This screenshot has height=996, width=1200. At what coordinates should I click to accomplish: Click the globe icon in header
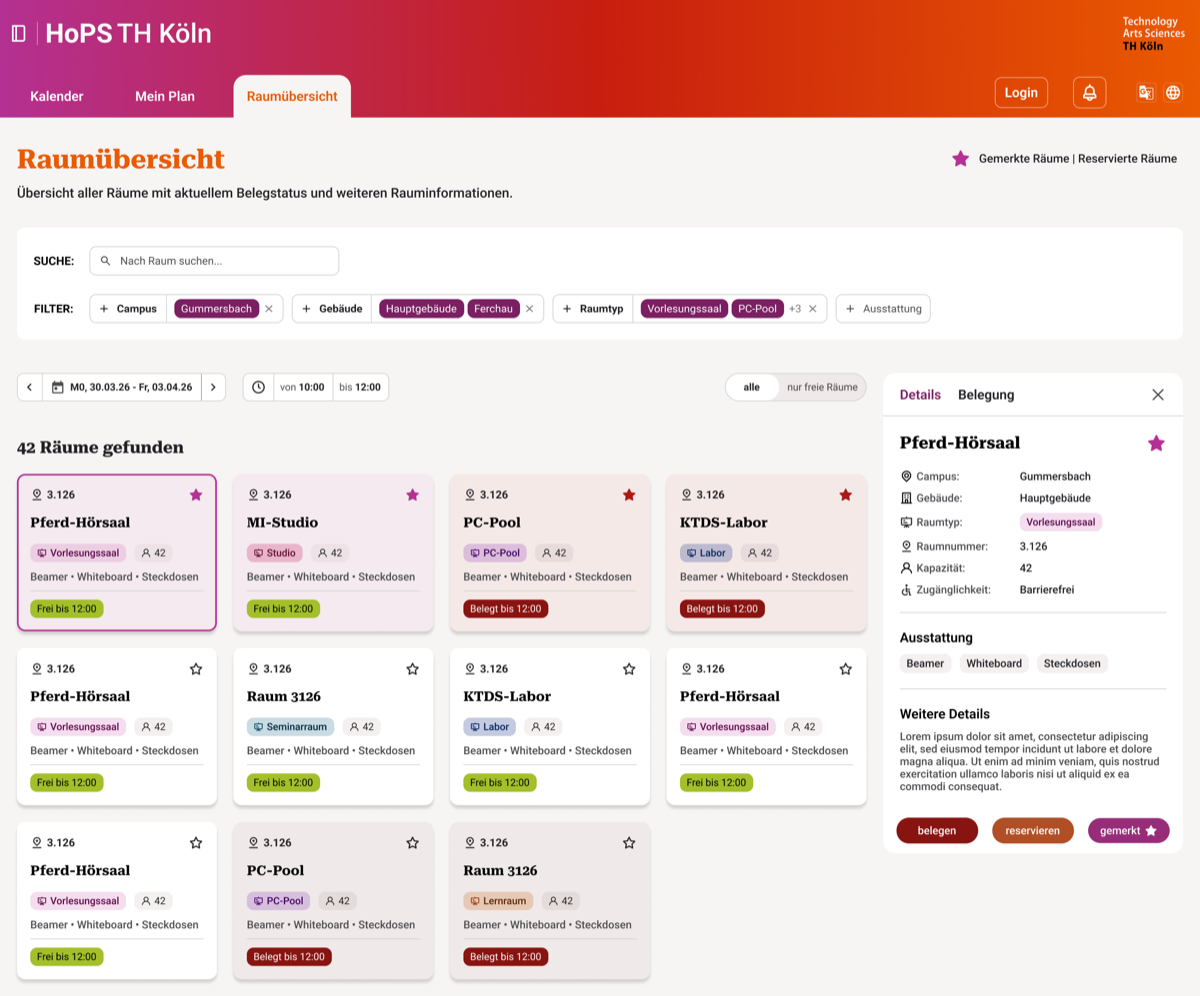(x=1173, y=93)
